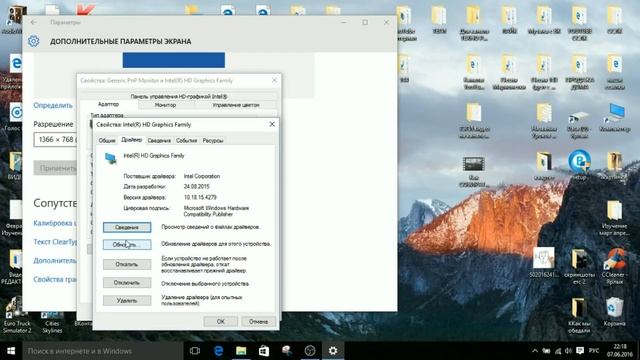Open the Intel HD graphics control panel tab
The height and width of the screenshot is (360, 640).
click(x=179, y=97)
